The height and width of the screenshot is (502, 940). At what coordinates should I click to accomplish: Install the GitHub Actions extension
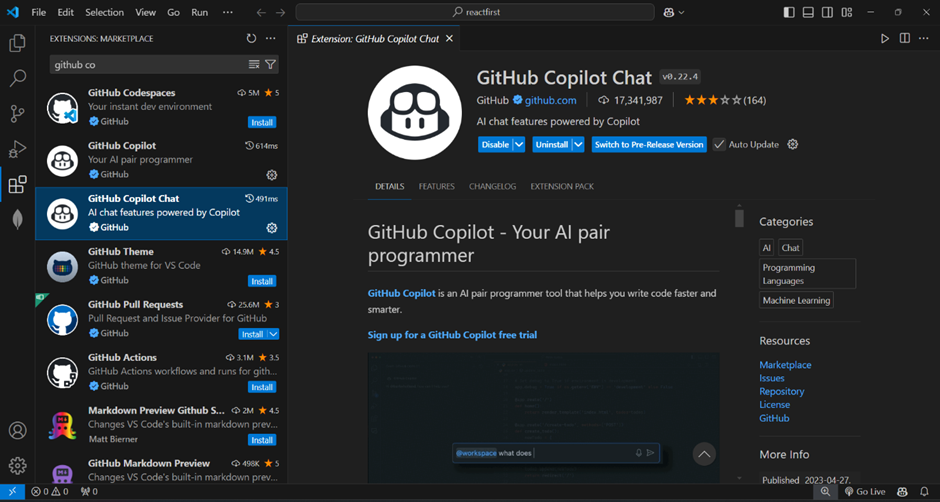click(262, 387)
